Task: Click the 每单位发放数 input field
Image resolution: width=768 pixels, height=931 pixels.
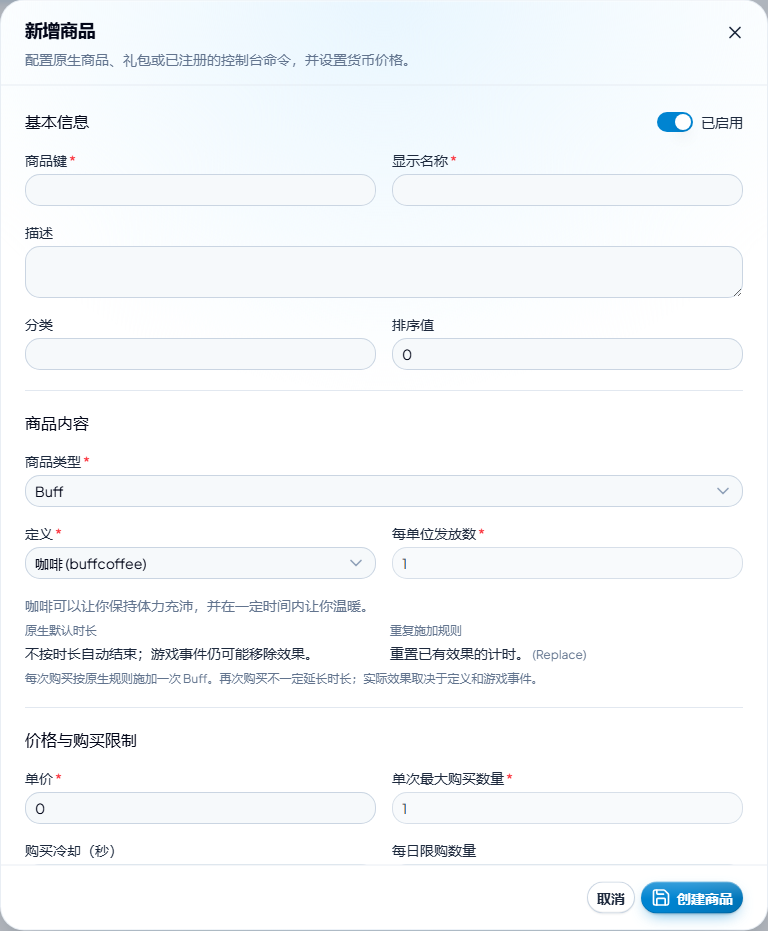Action: coord(567,563)
